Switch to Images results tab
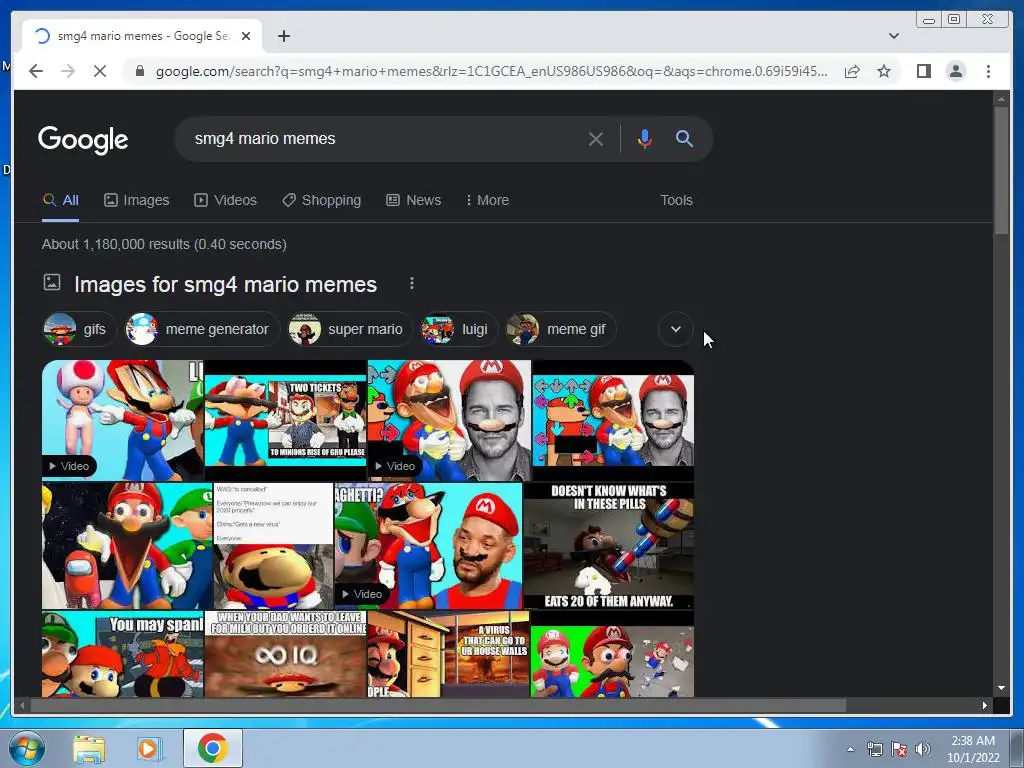This screenshot has width=1024, height=768. 137,200
